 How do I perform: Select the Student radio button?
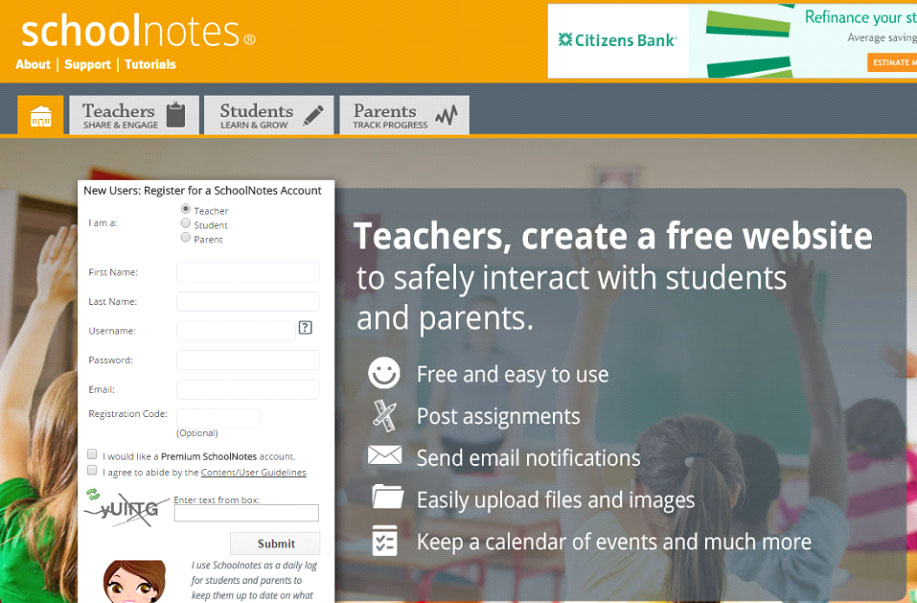click(x=185, y=223)
